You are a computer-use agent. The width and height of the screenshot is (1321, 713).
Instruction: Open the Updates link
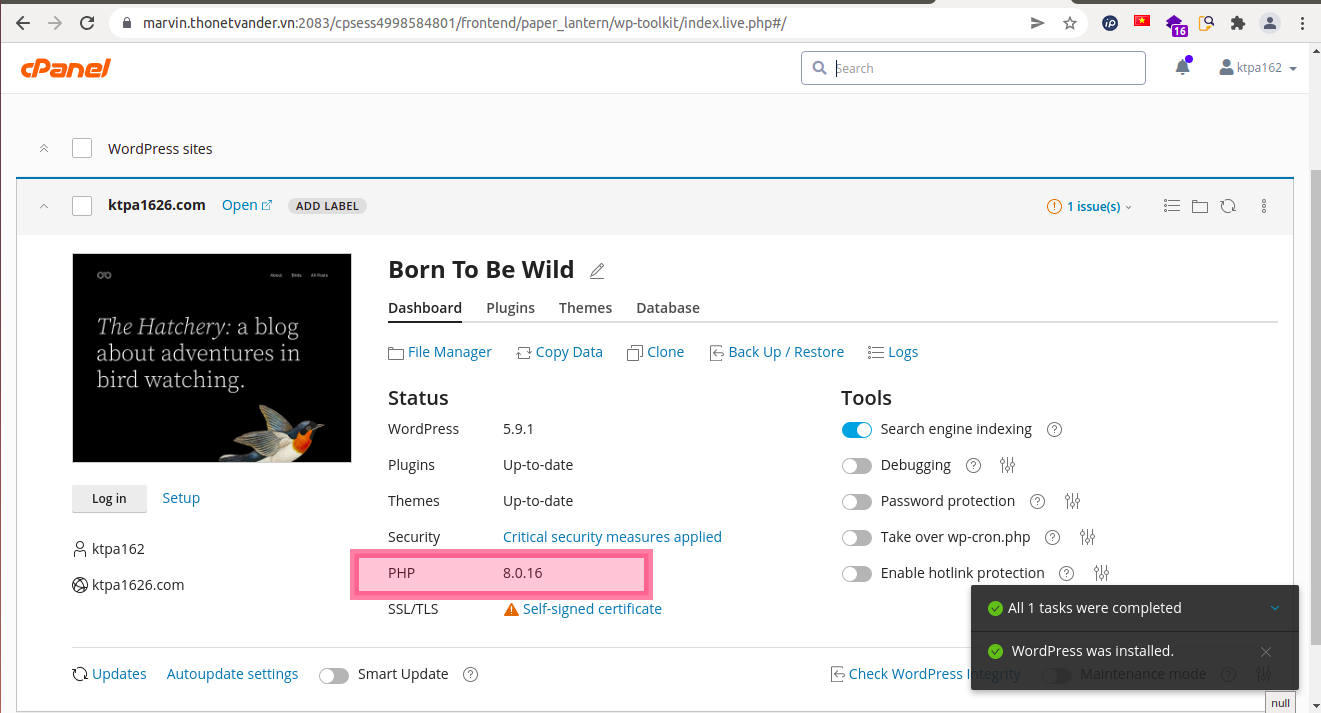pyautogui.click(x=109, y=674)
